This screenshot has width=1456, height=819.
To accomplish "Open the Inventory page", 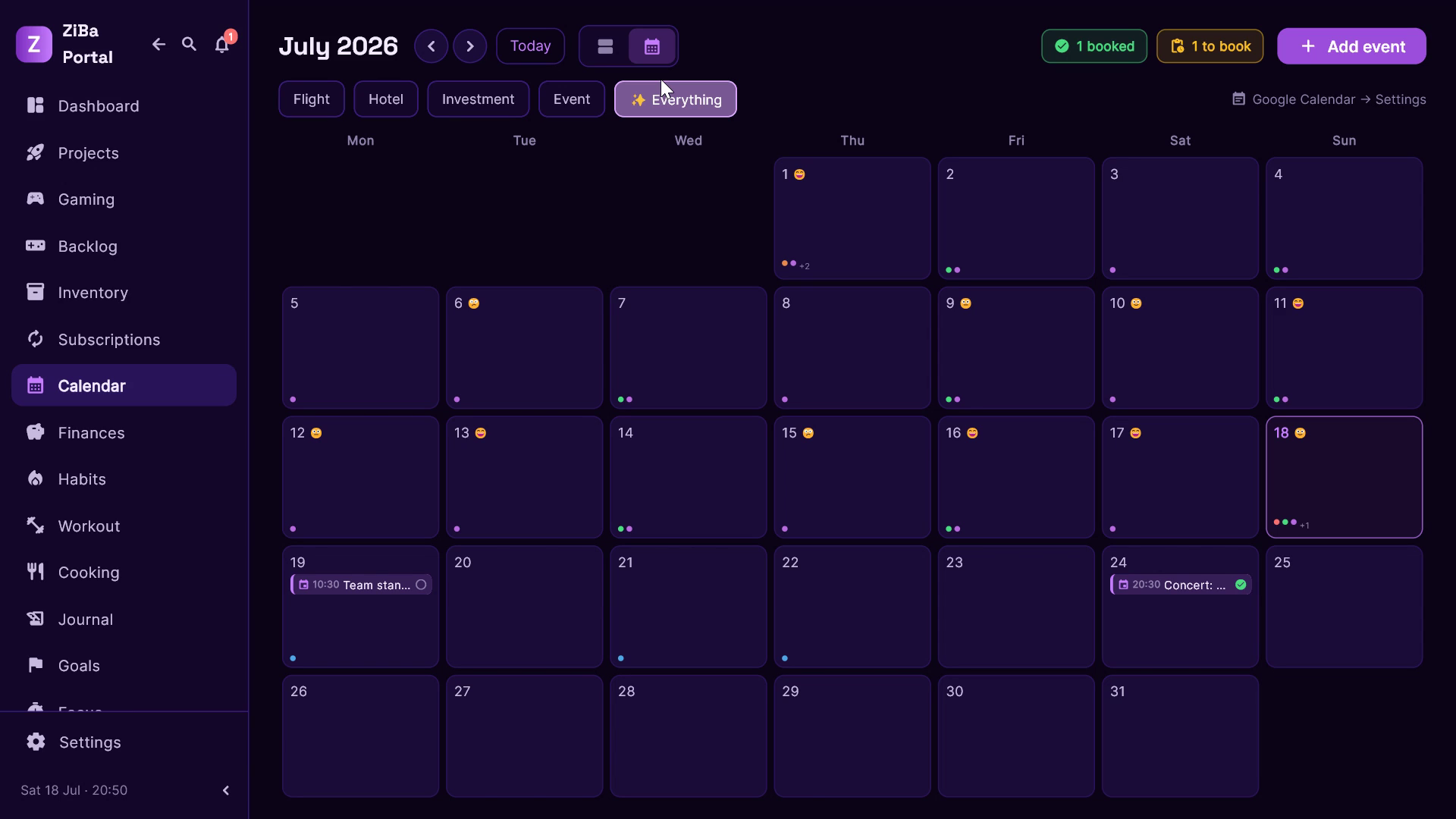I will 124,293.
